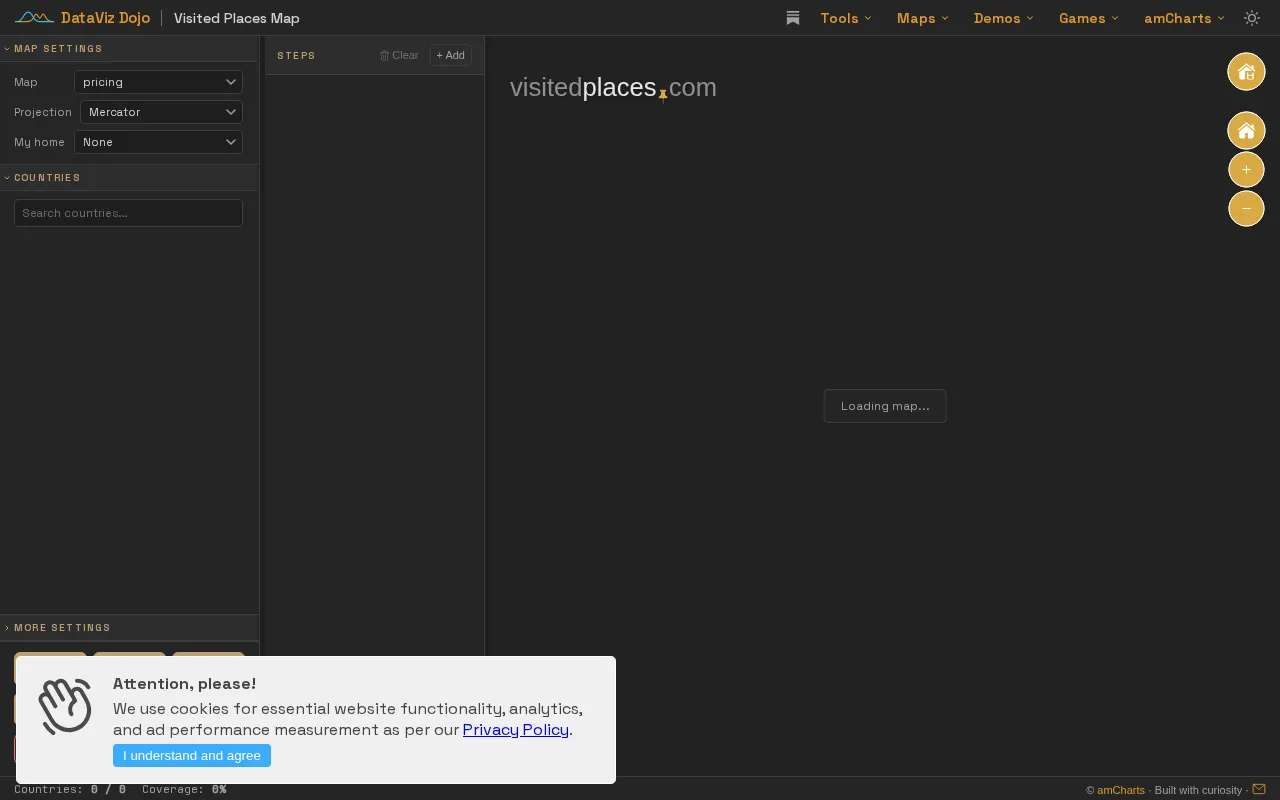Screen dimensions: 1280x800
Task: Add a new step
Action: (x=450, y=55)
